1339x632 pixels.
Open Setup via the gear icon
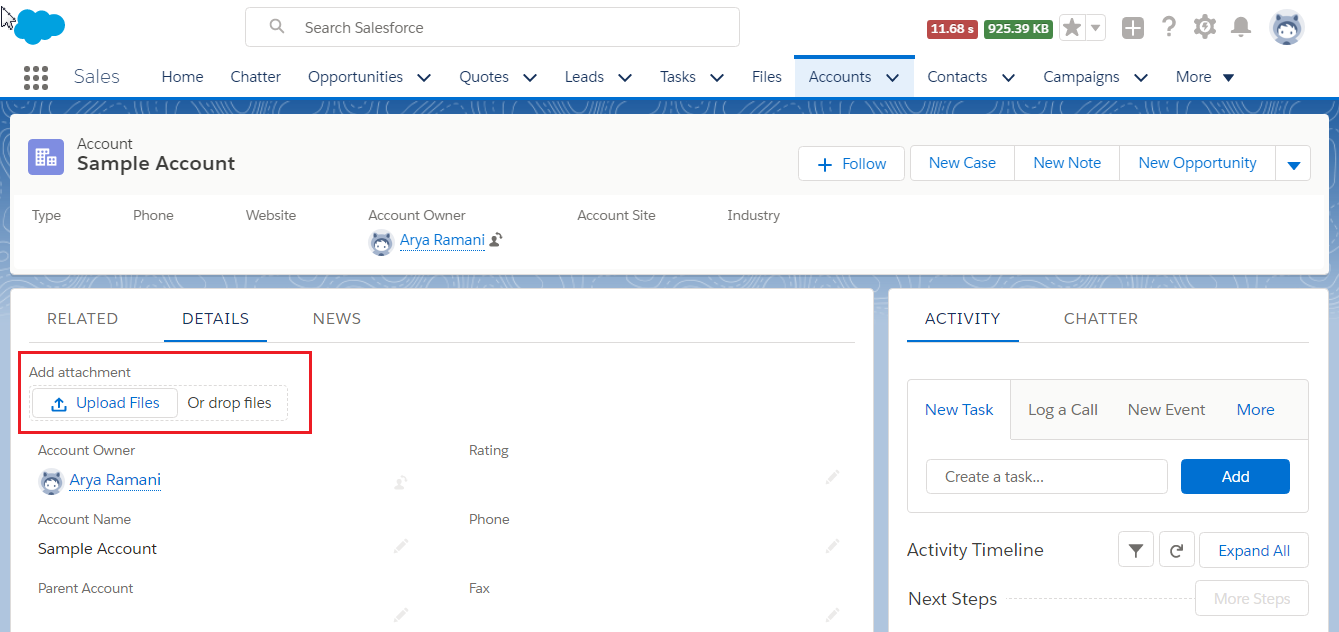[1205, 27]
